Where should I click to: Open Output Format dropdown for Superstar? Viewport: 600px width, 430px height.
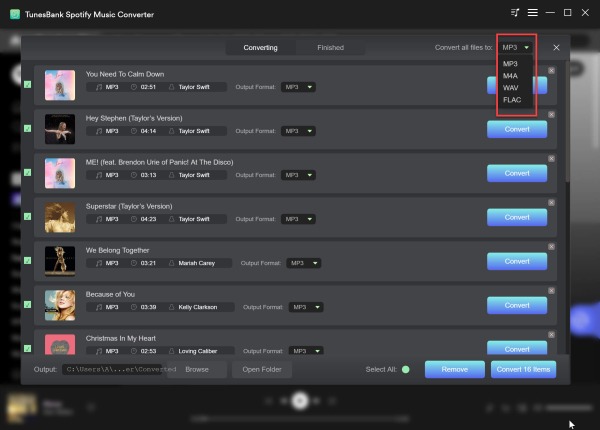coord(298,219)
